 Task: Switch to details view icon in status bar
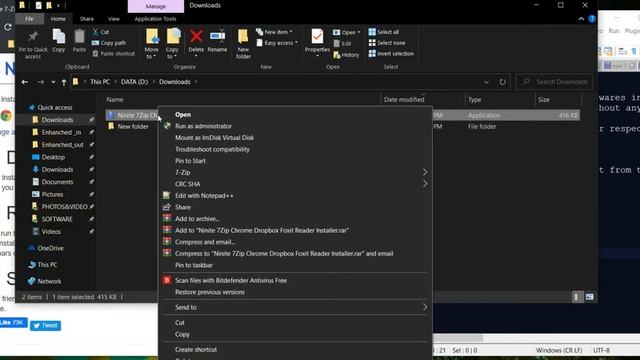(x=576, y=297)
